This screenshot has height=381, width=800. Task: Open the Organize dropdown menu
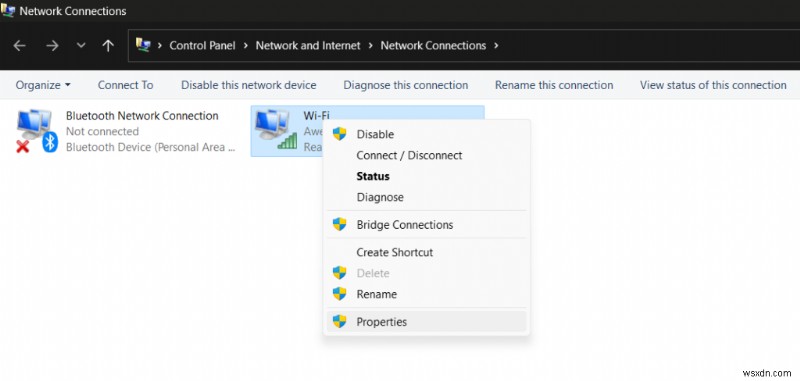pos(43,85)
